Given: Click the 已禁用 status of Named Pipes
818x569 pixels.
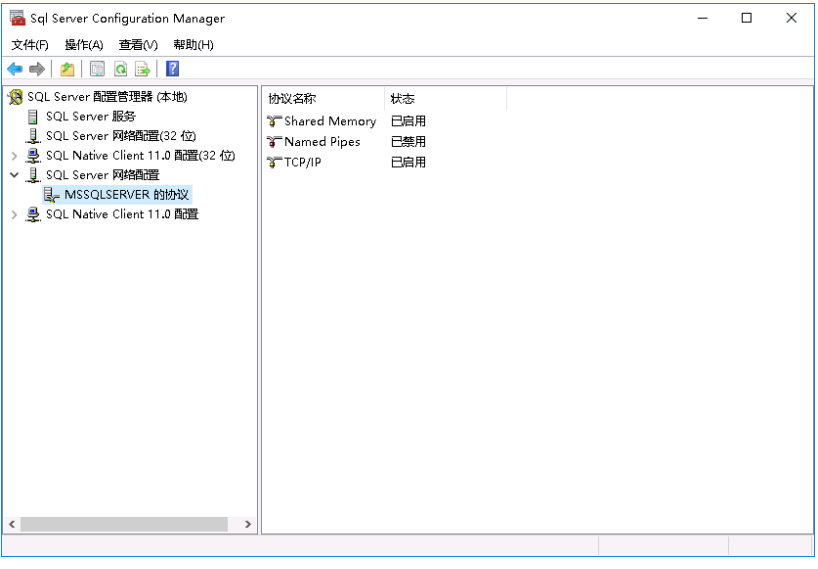Looking at the screenshot, I should coord(408,141).
